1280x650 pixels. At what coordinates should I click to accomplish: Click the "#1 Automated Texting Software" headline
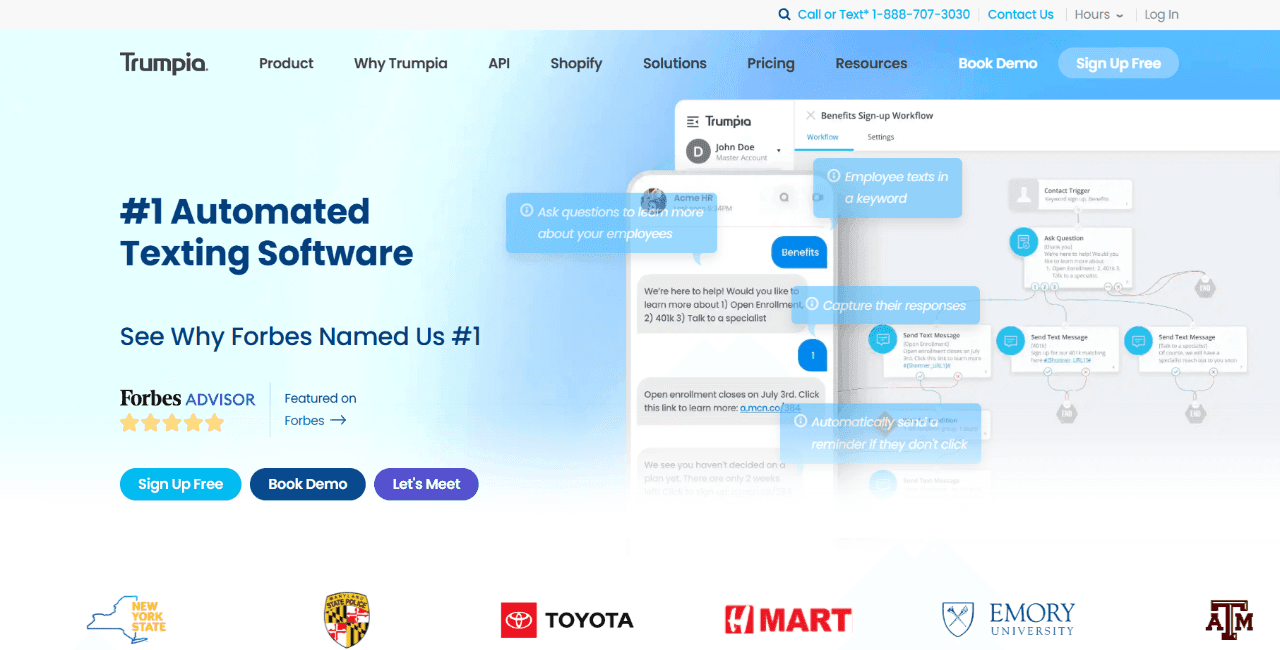tap(267, 233)
